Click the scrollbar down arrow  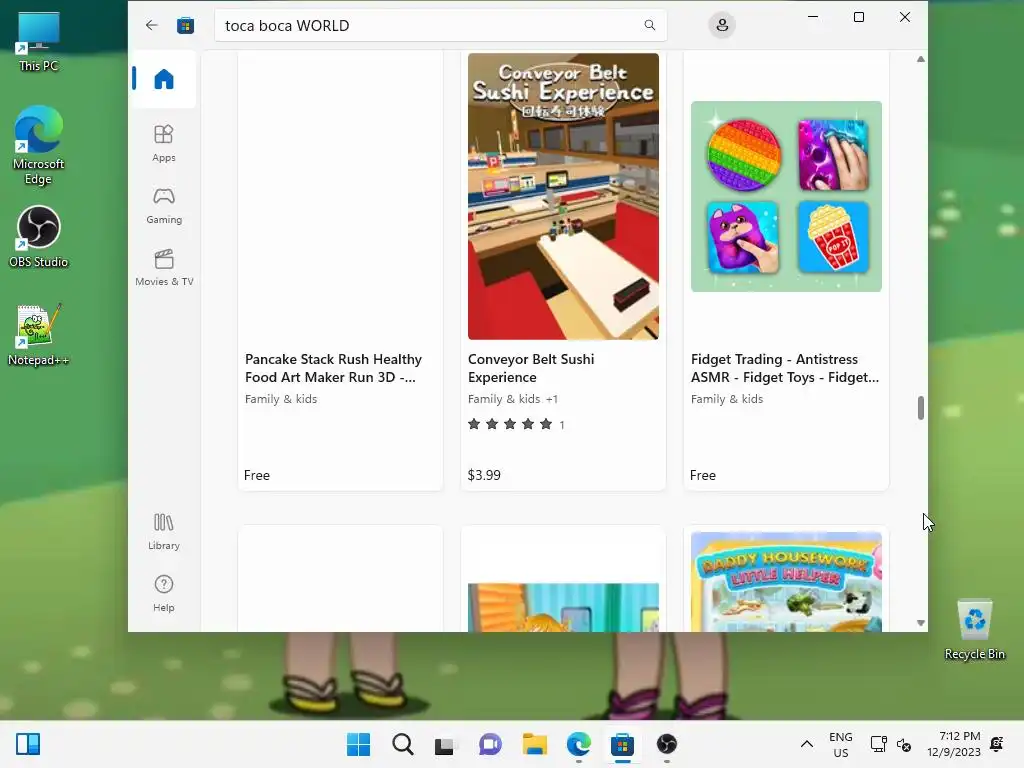pos(921,623)
